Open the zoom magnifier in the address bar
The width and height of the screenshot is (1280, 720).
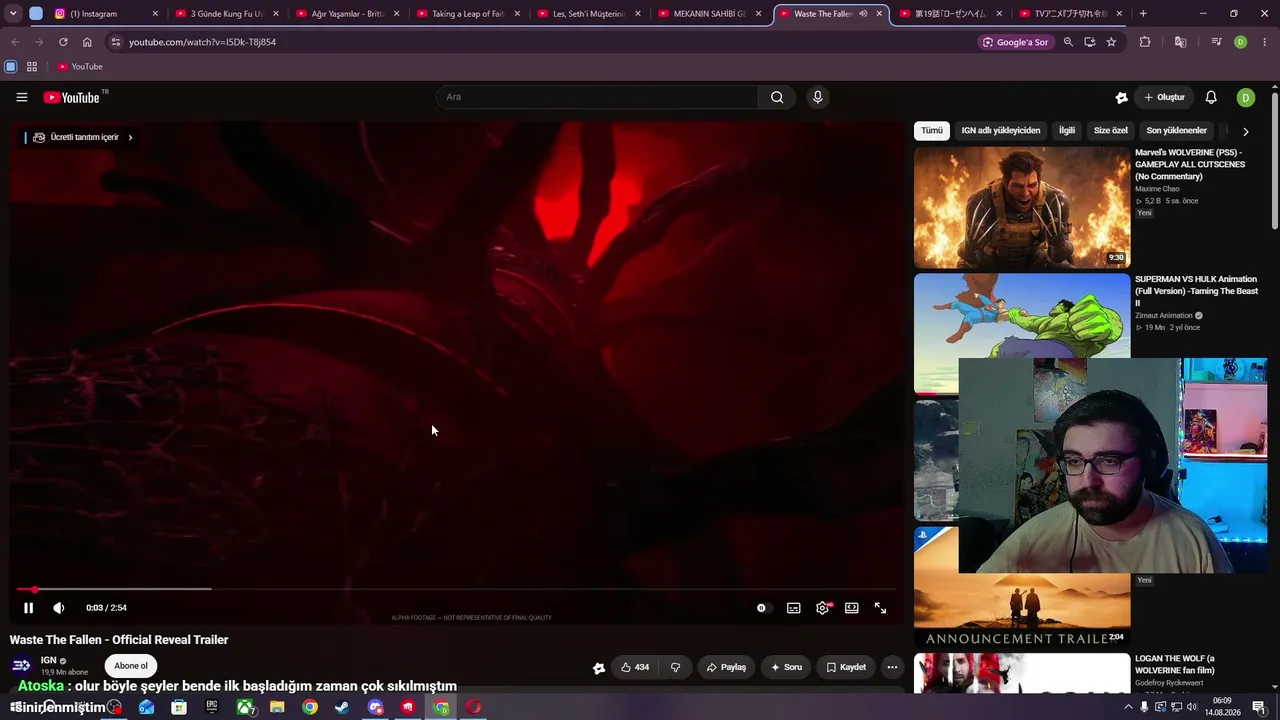1068,42
